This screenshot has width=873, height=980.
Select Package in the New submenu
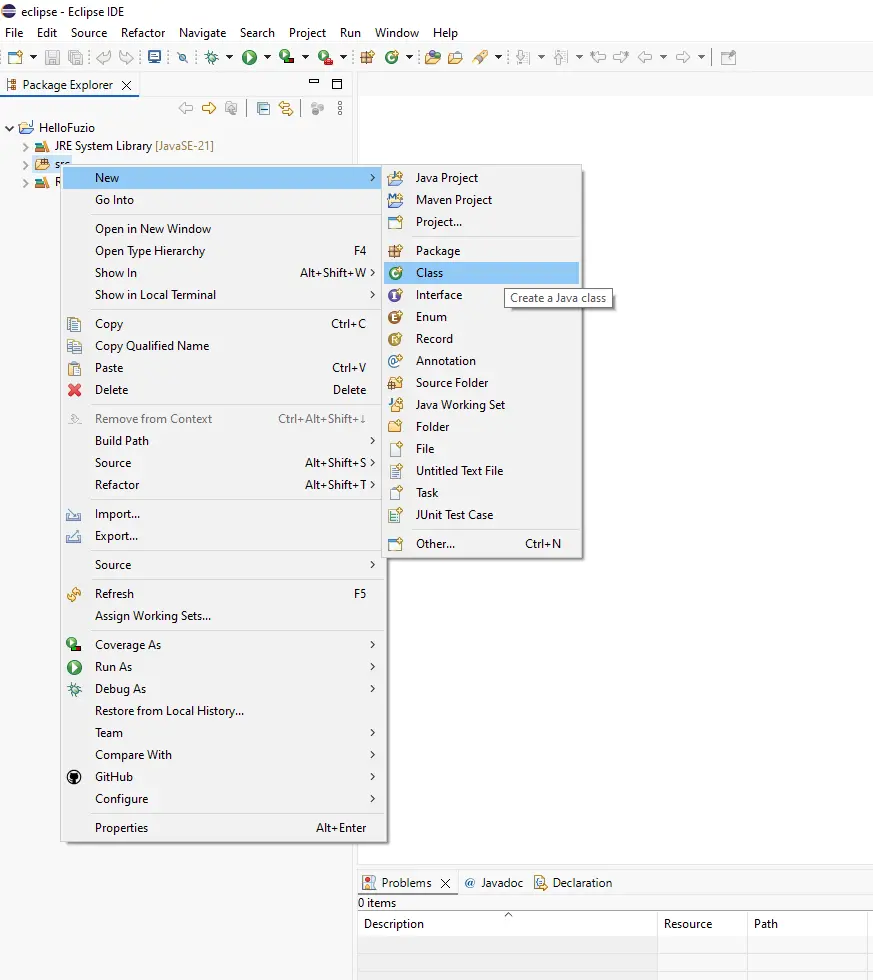pos(482,251)
